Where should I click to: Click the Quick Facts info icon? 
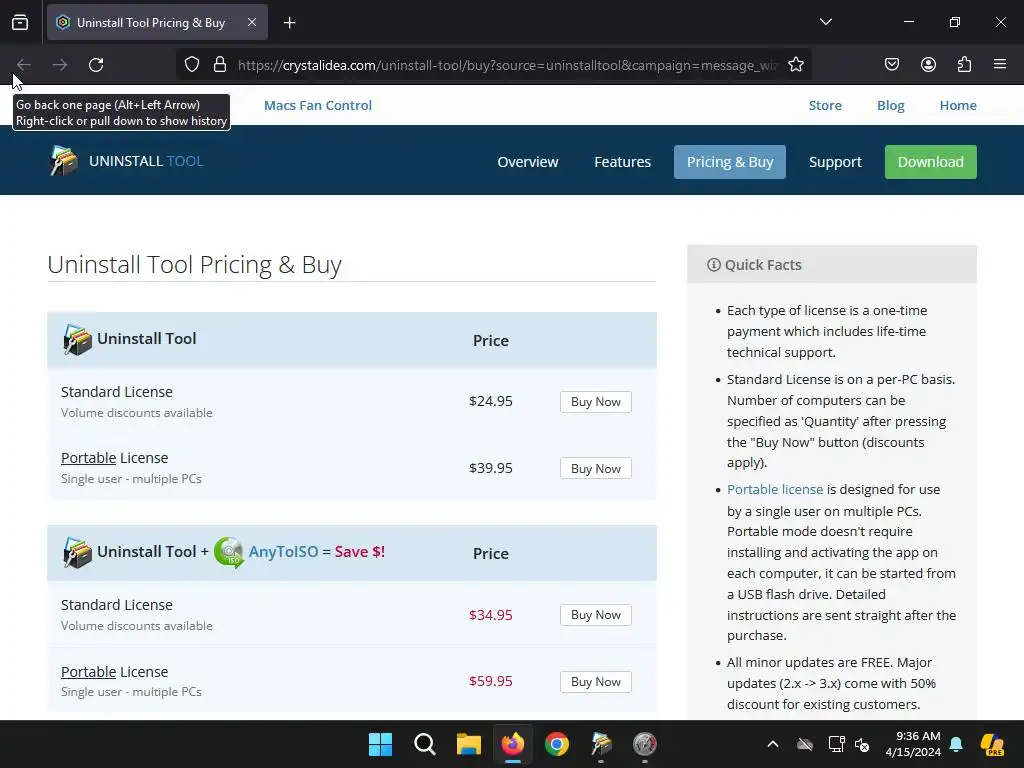(x=714, y=264)
